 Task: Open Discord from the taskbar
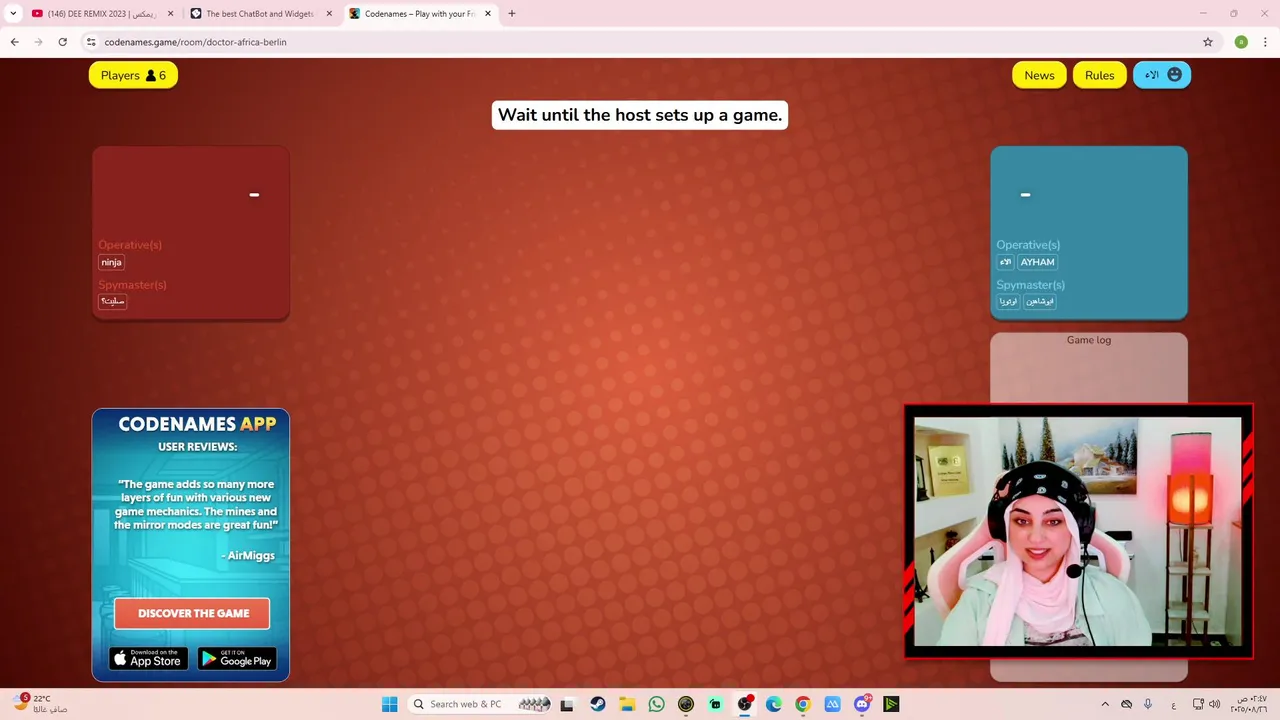862,704
